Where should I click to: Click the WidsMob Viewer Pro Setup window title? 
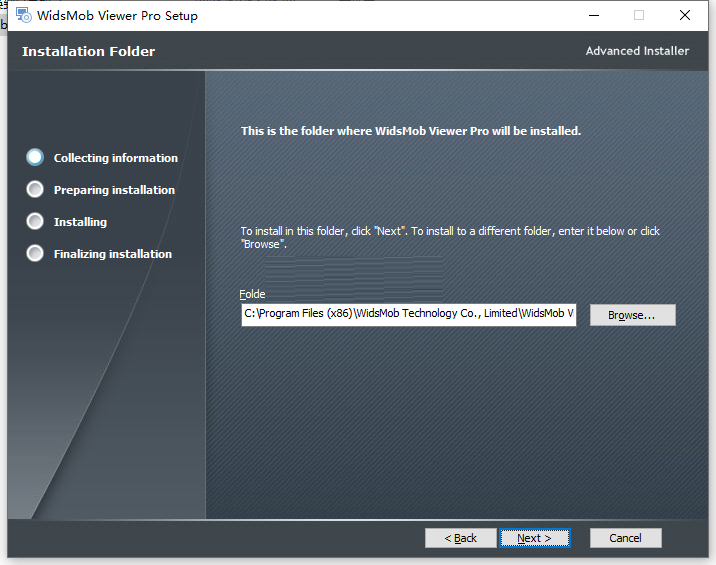pos(117,16)
